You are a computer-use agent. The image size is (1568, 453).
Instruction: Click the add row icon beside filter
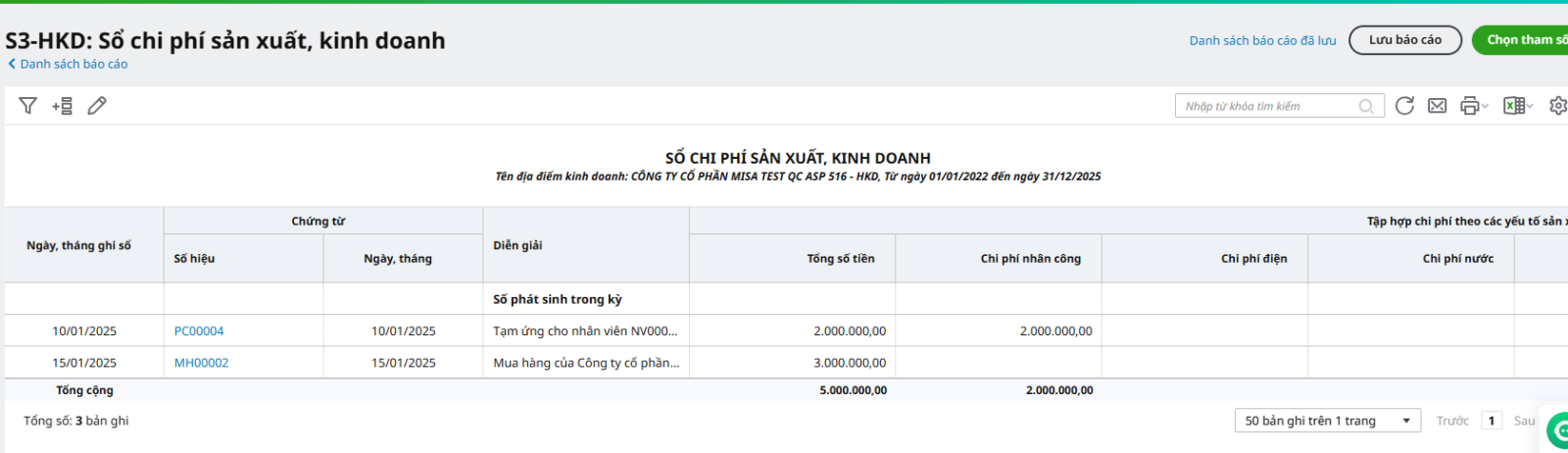63,106
